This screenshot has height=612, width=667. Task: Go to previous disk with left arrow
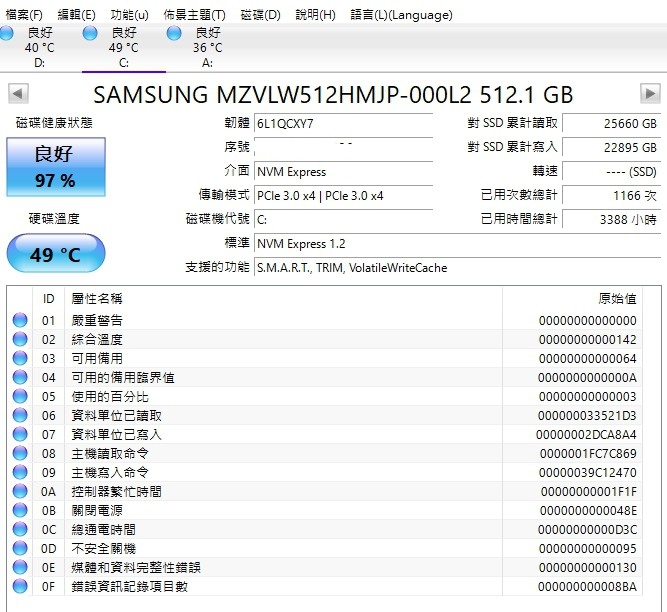click(18, 94)
